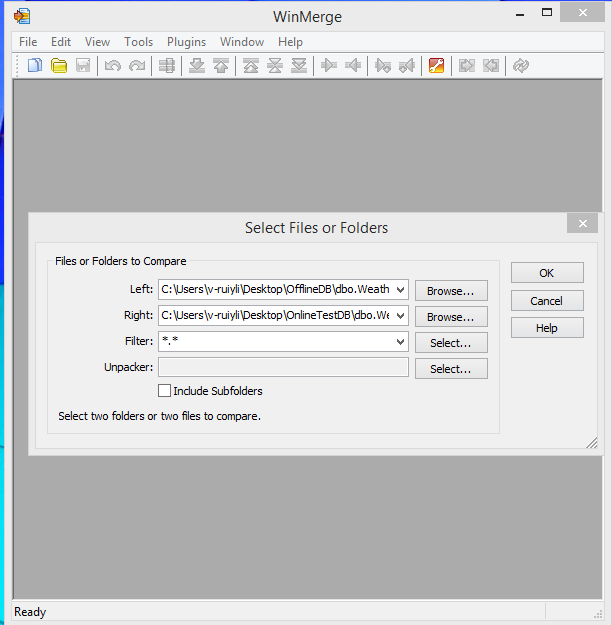612x625 pixels.
Task: Click the Undo arrow toolbar icon
Action: [113, 66]
